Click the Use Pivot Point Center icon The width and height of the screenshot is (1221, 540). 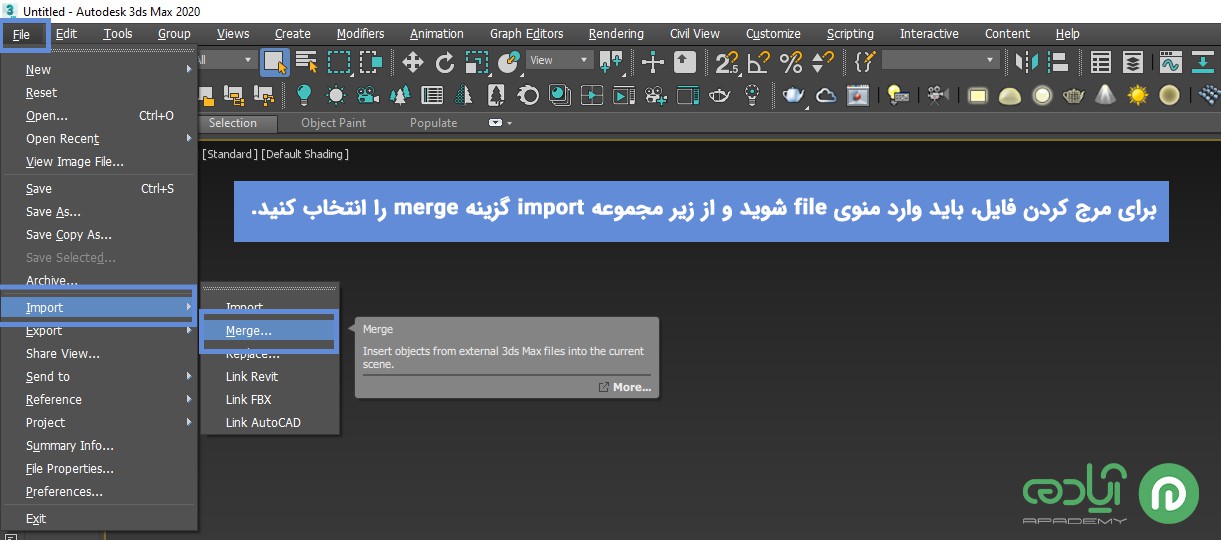[611, 62]
